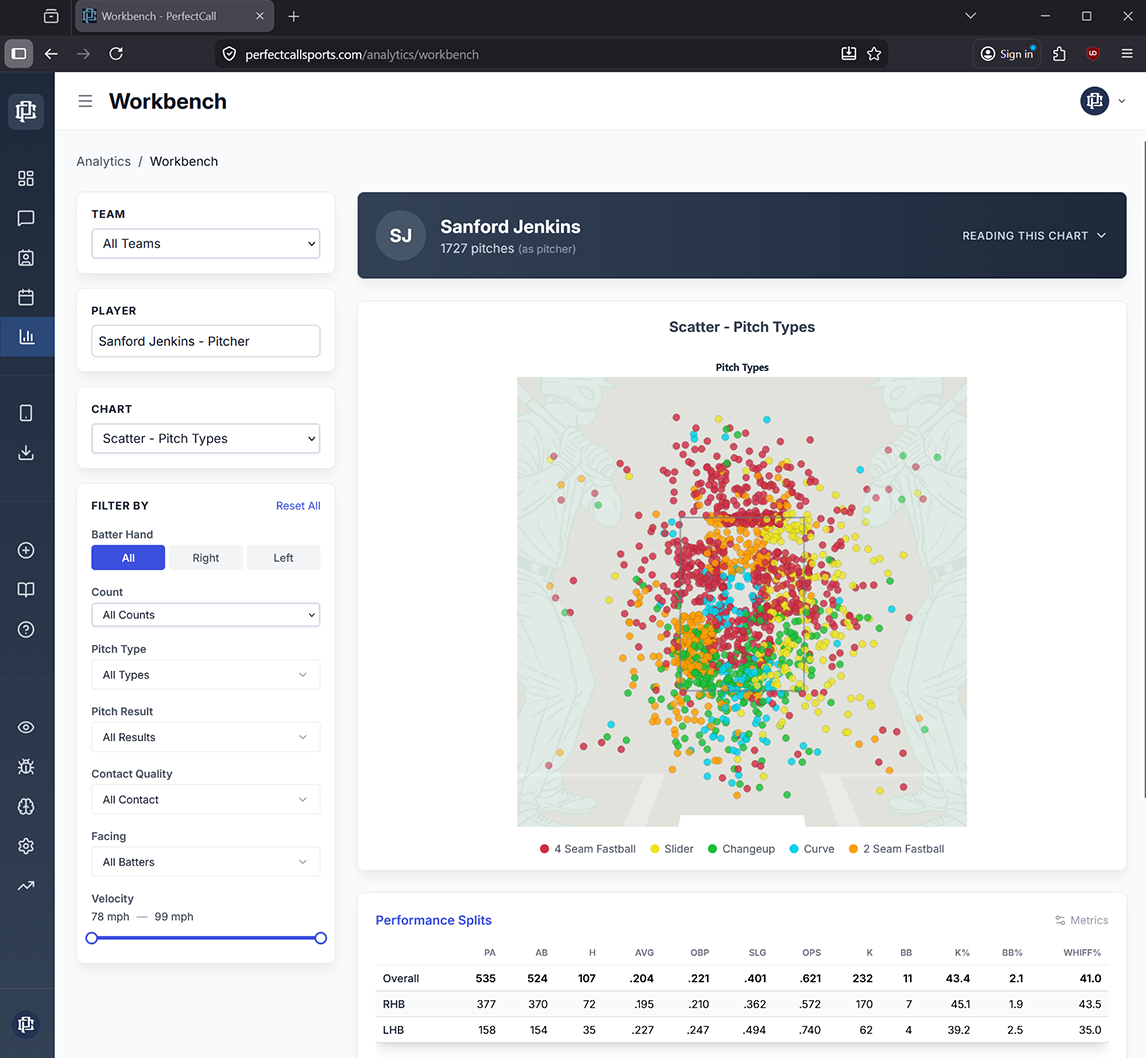This screenshot has width=1146, height=1058.
Task: Select the Left batter hand filter
Action: (283, 557)
